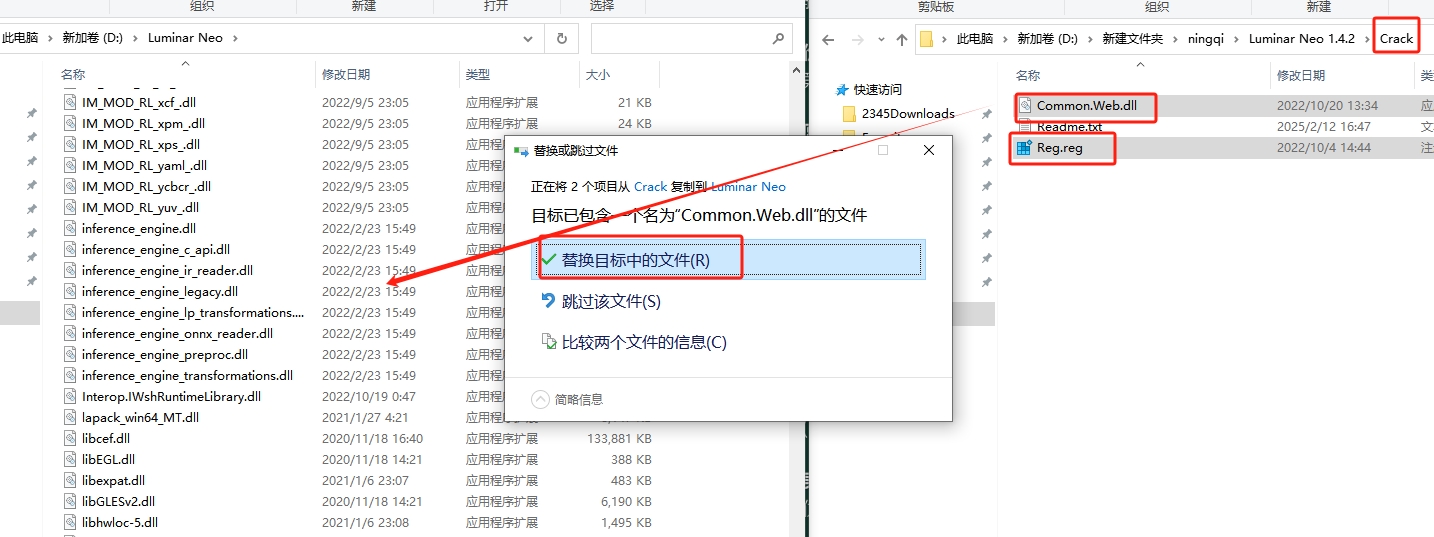Refresh the Luminar Neo folder window

561,39
